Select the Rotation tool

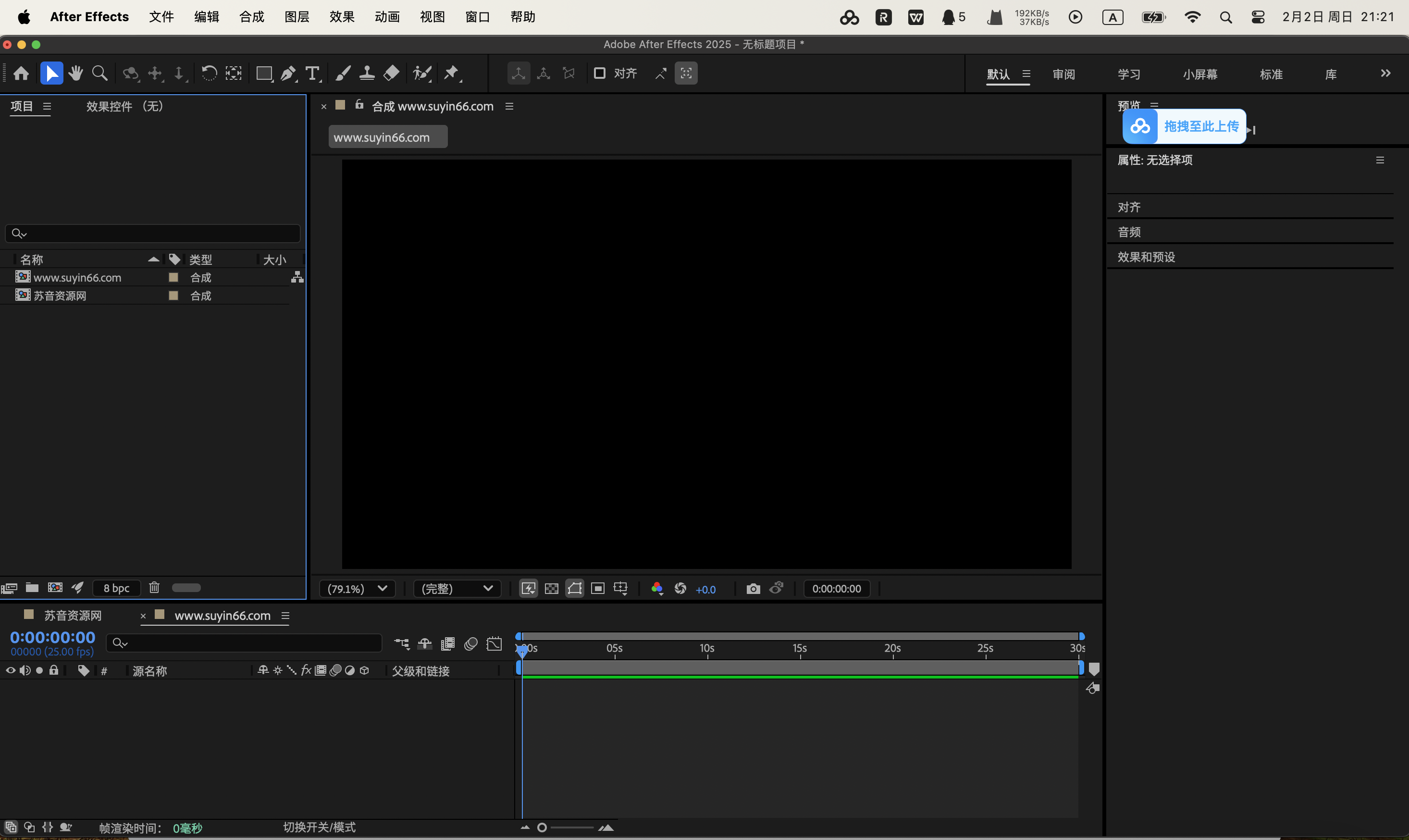pyautogui.click(x=209, y=73)
